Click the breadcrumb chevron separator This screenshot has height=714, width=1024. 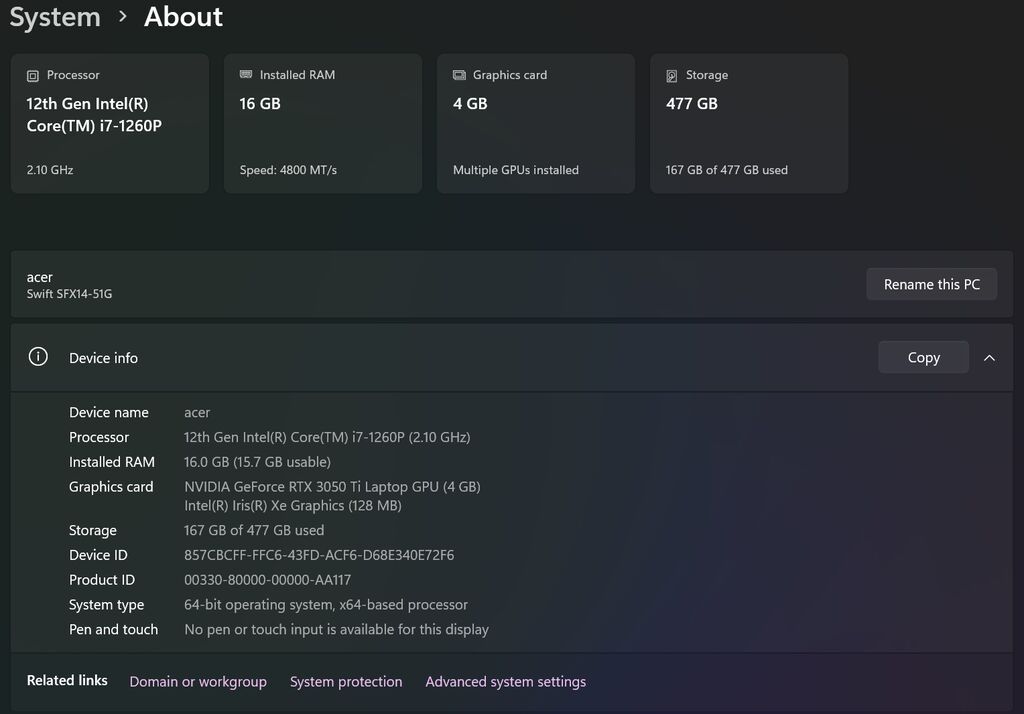point(123,16)
